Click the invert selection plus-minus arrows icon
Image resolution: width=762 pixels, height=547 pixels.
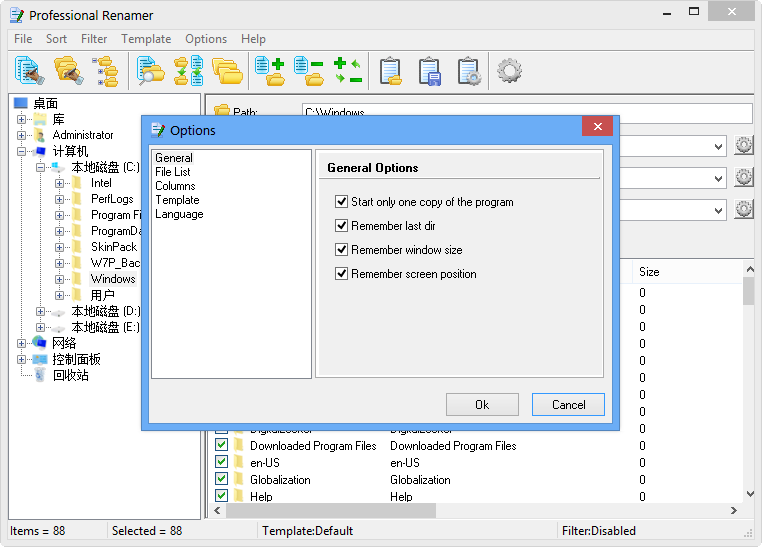coord(348,71)
